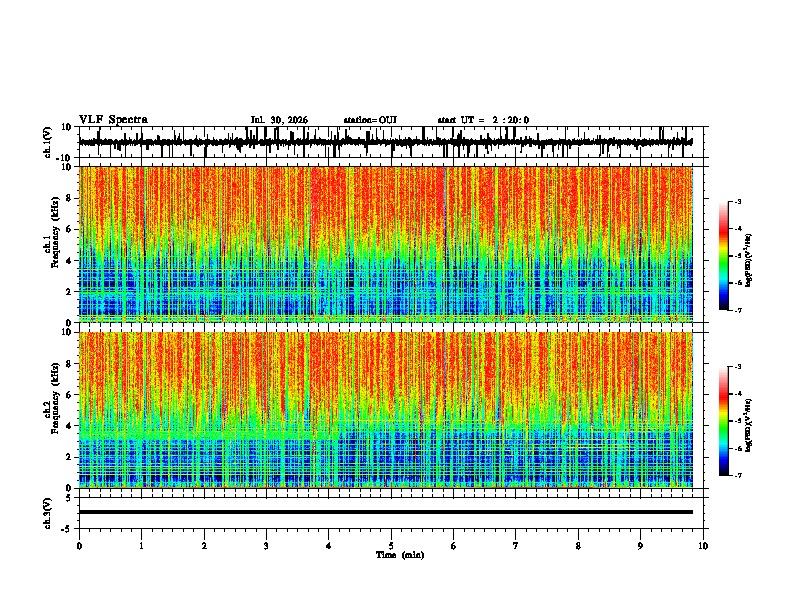Click the -3 label on ch.1 color scale
The height and width of the screenshot is (612, 792).
click(x=737, y=202)
